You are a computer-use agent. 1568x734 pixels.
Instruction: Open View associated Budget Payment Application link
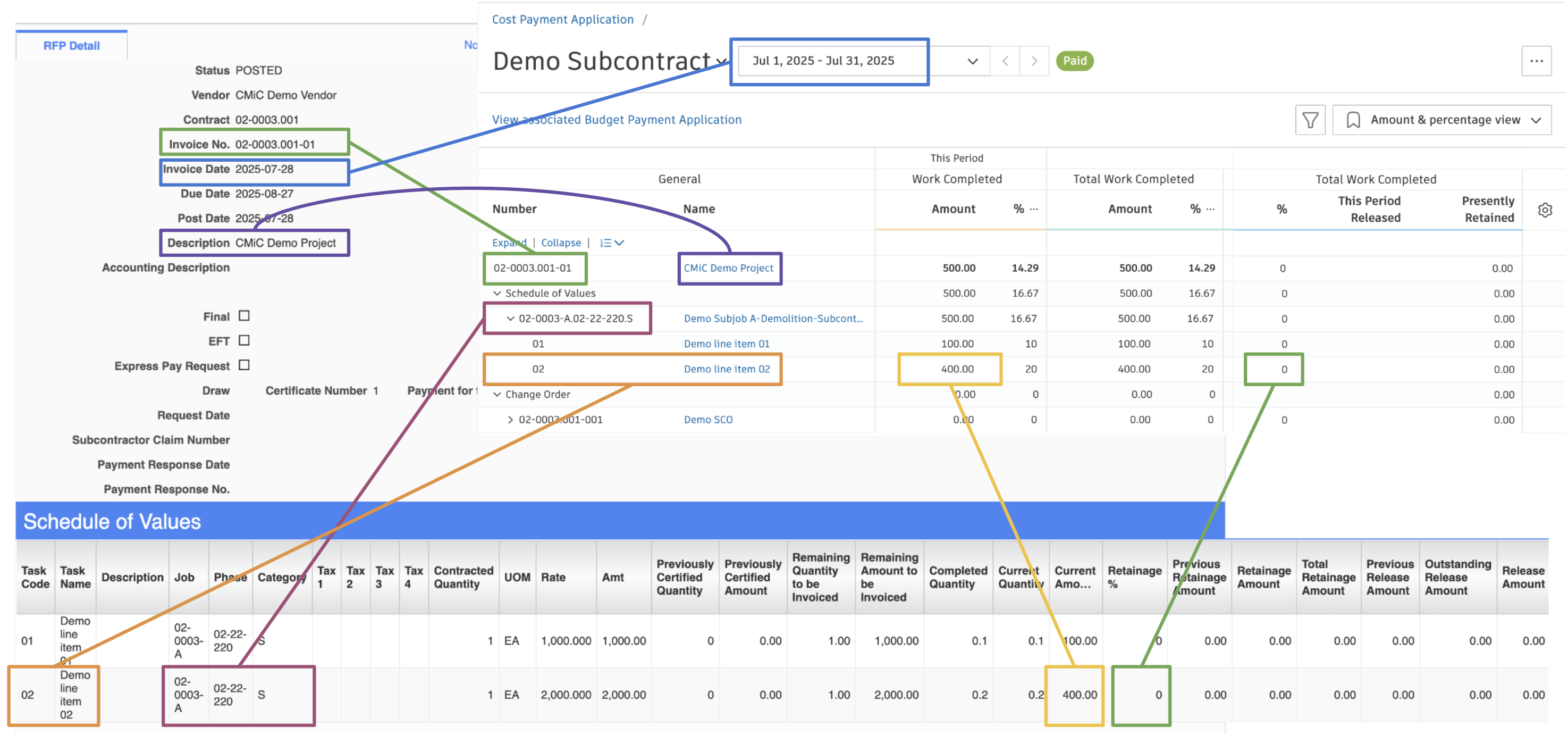click(617, 120)
